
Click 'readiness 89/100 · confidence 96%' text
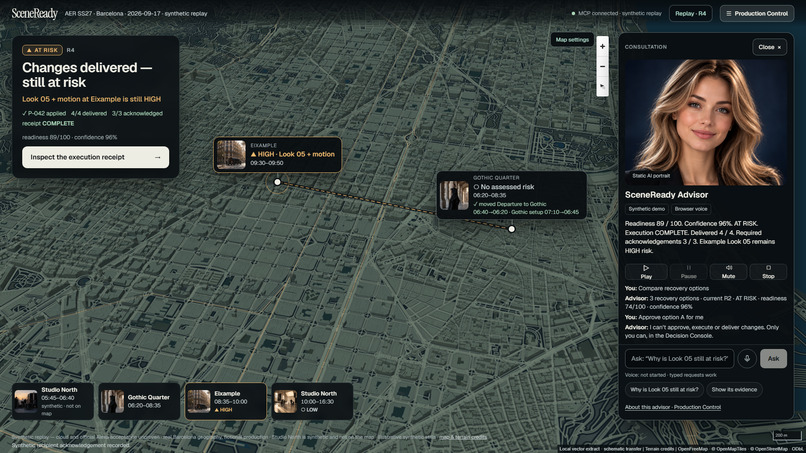pyautogui.click(x=69, y=137)
